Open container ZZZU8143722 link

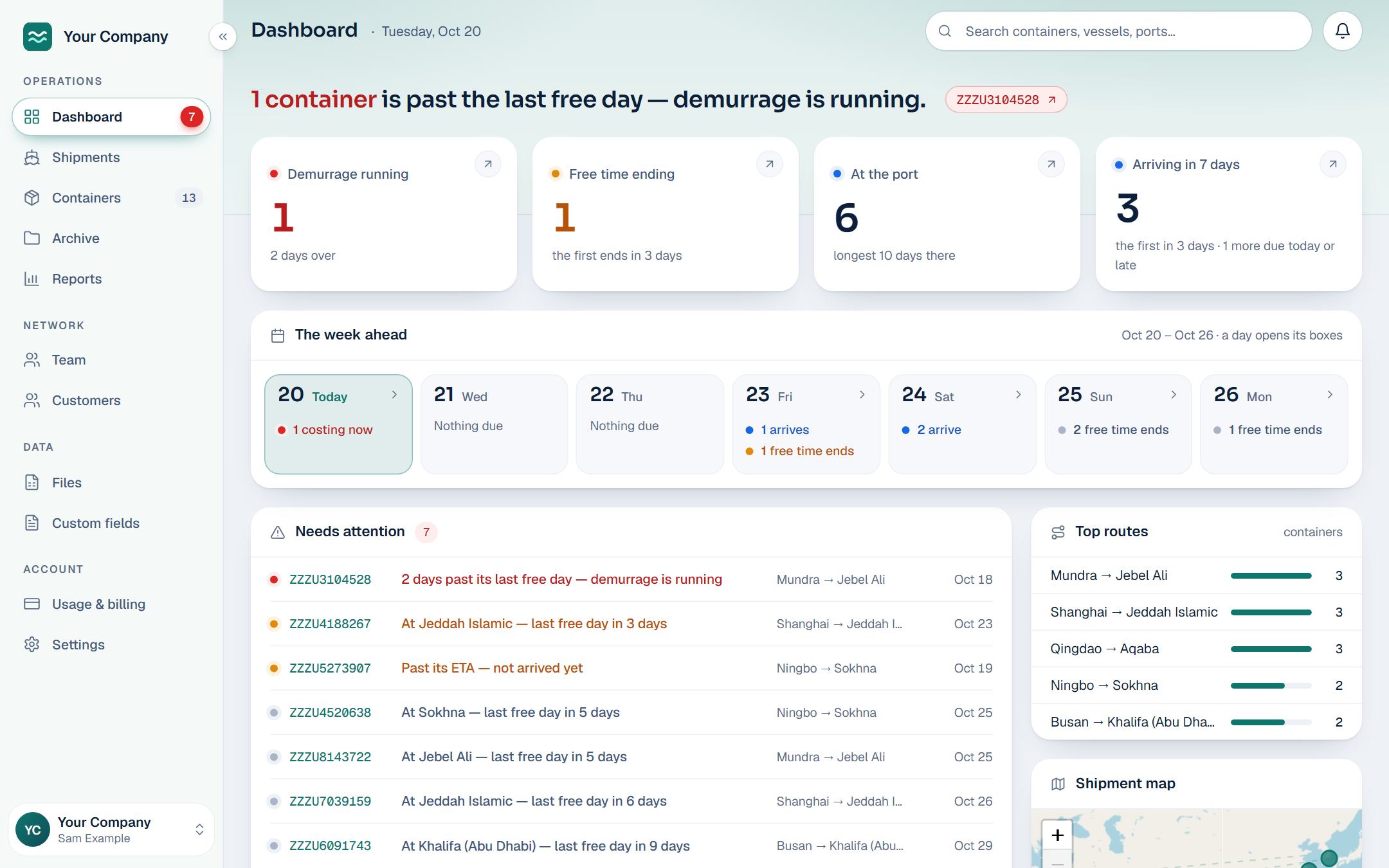click(x=330, y=757)
